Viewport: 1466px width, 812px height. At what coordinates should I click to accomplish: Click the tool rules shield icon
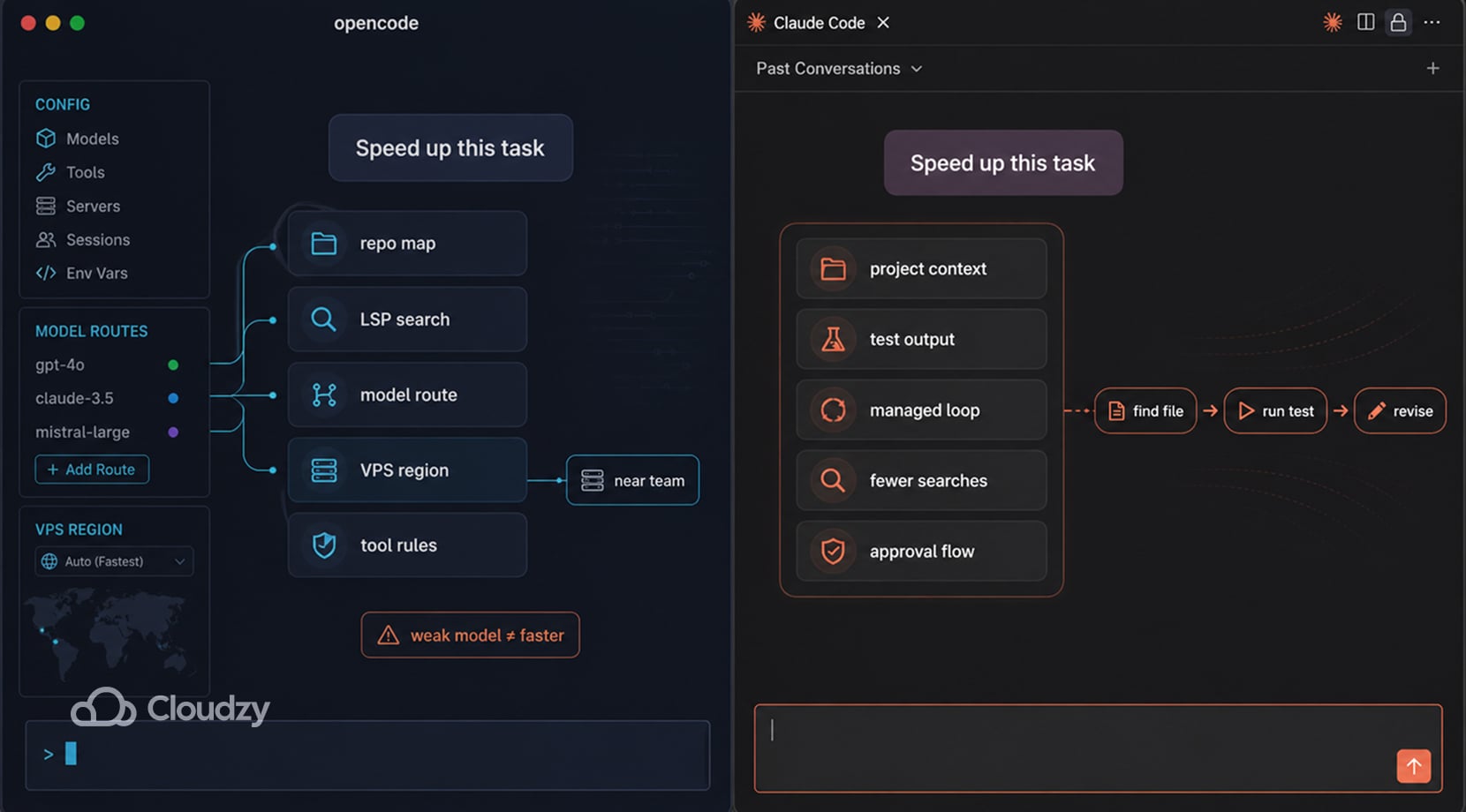[324, 545]
